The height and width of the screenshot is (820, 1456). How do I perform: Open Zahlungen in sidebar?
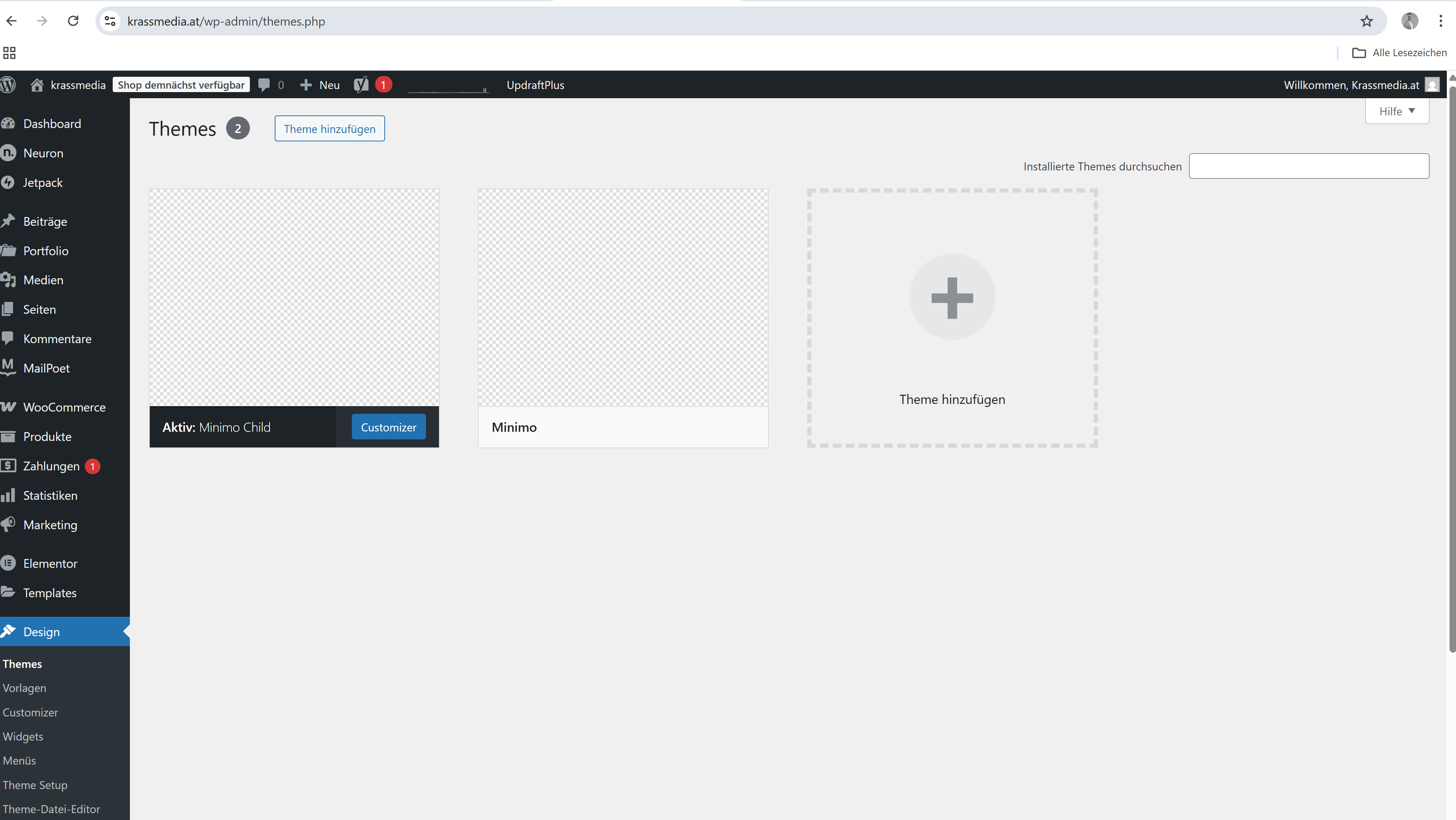click(51, 466)
